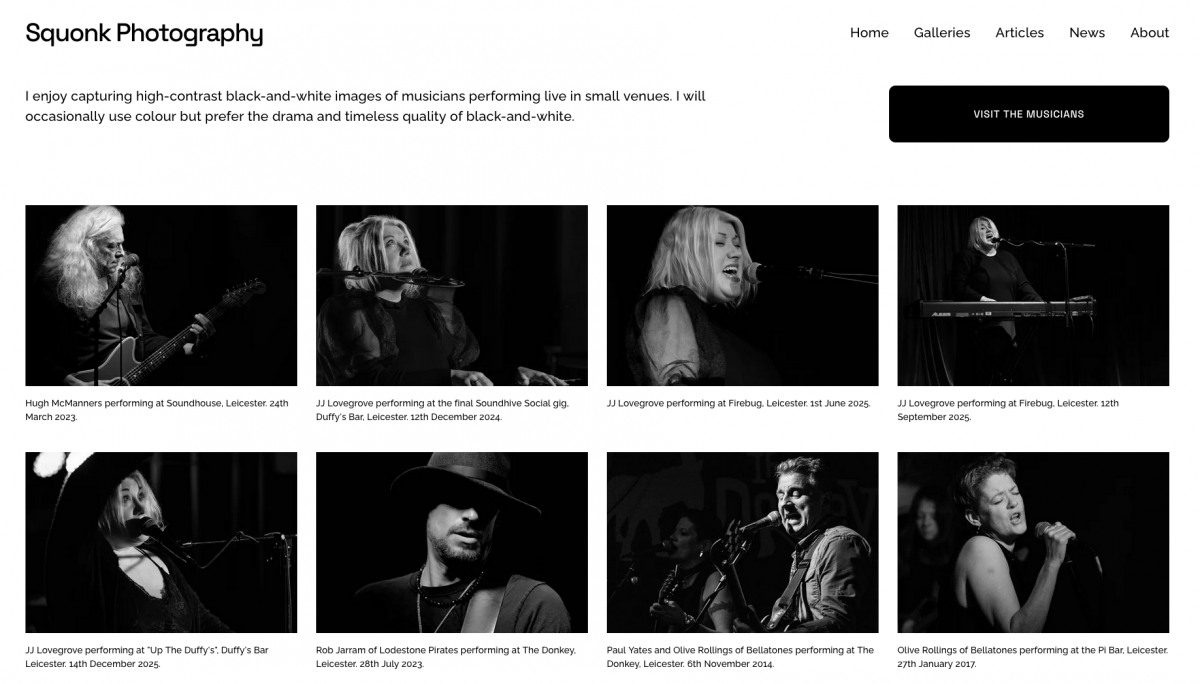Open Olive Rollings Pi Bar photo

(x=1033, y=542)
